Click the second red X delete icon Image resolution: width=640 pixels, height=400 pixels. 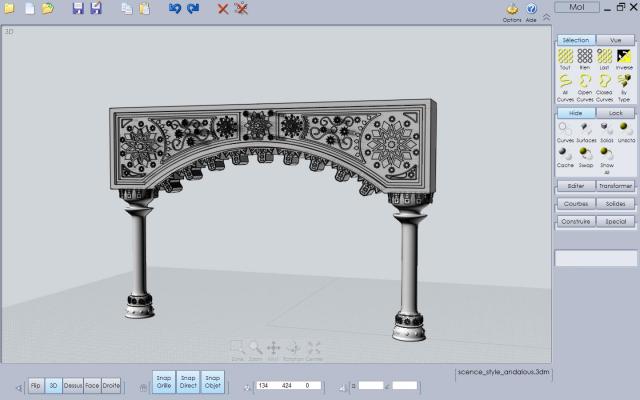pos(241,9)
